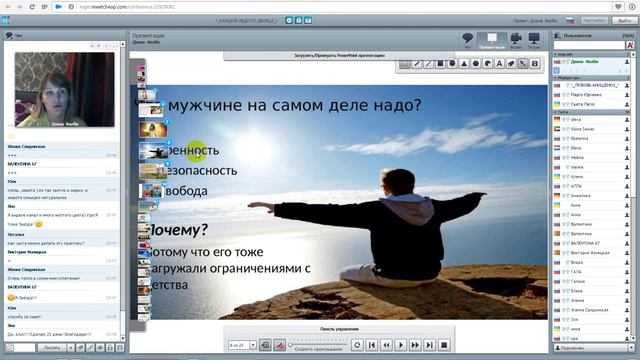The image size is (640, 360).
Task: Select user 'ГАЛА' in the users list
Action: (x=592, y=272)
